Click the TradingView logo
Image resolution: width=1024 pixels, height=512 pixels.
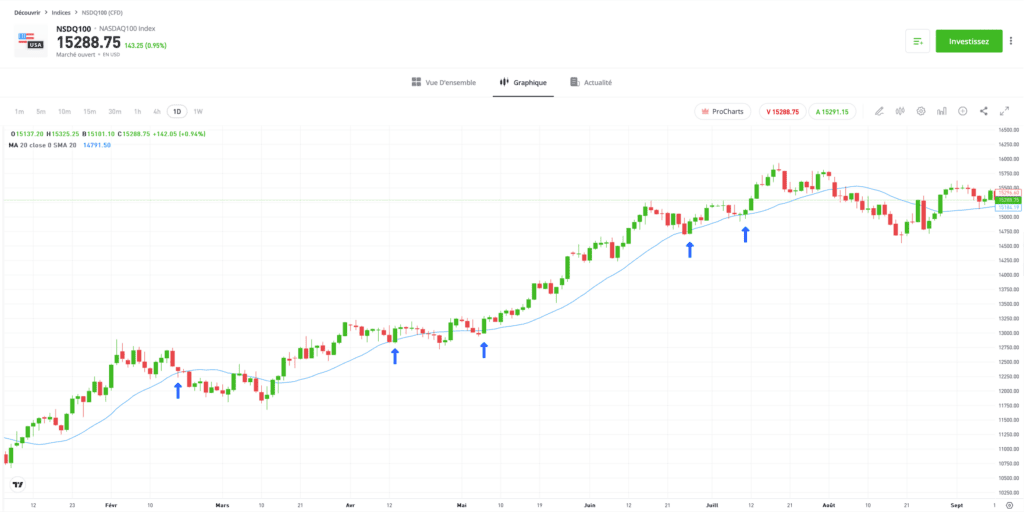tap(18, 484)
